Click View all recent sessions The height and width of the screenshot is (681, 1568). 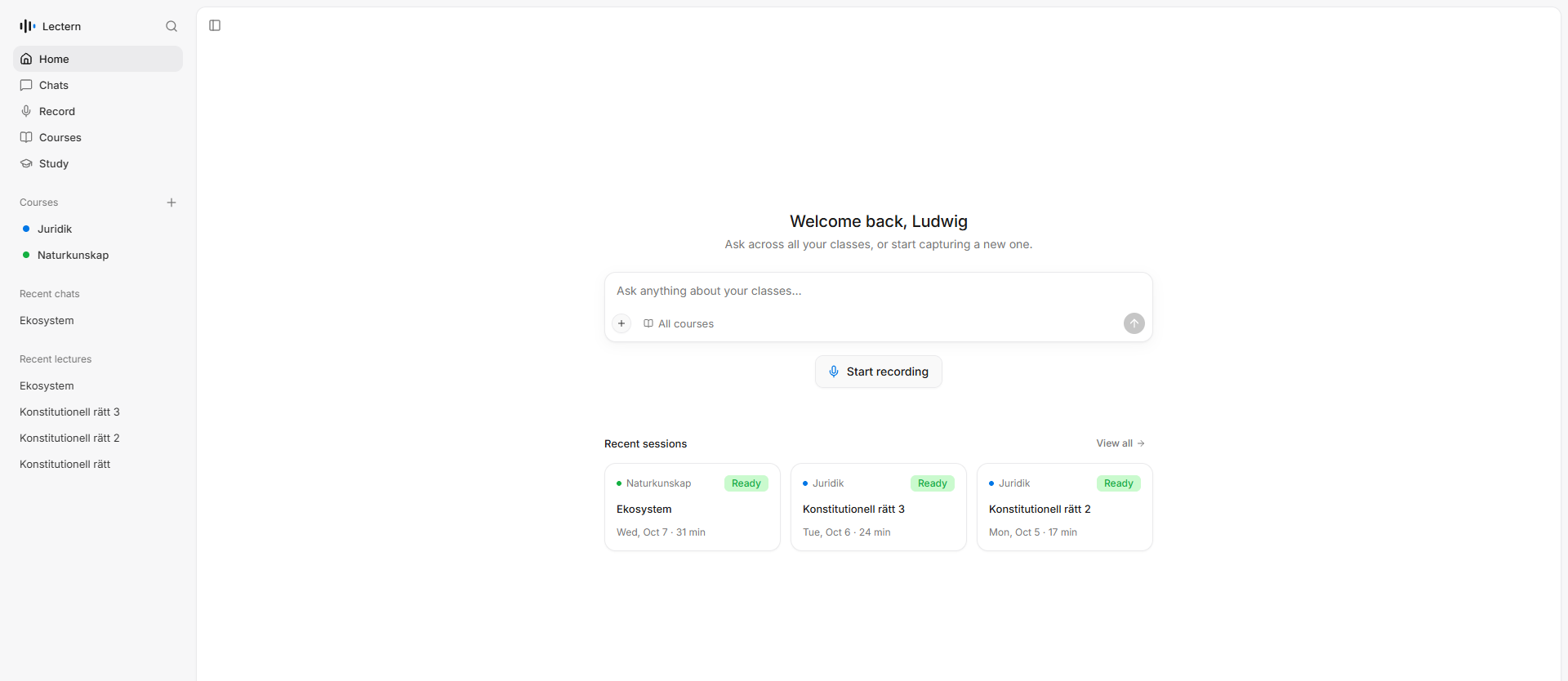click(x=1120, y=443)
